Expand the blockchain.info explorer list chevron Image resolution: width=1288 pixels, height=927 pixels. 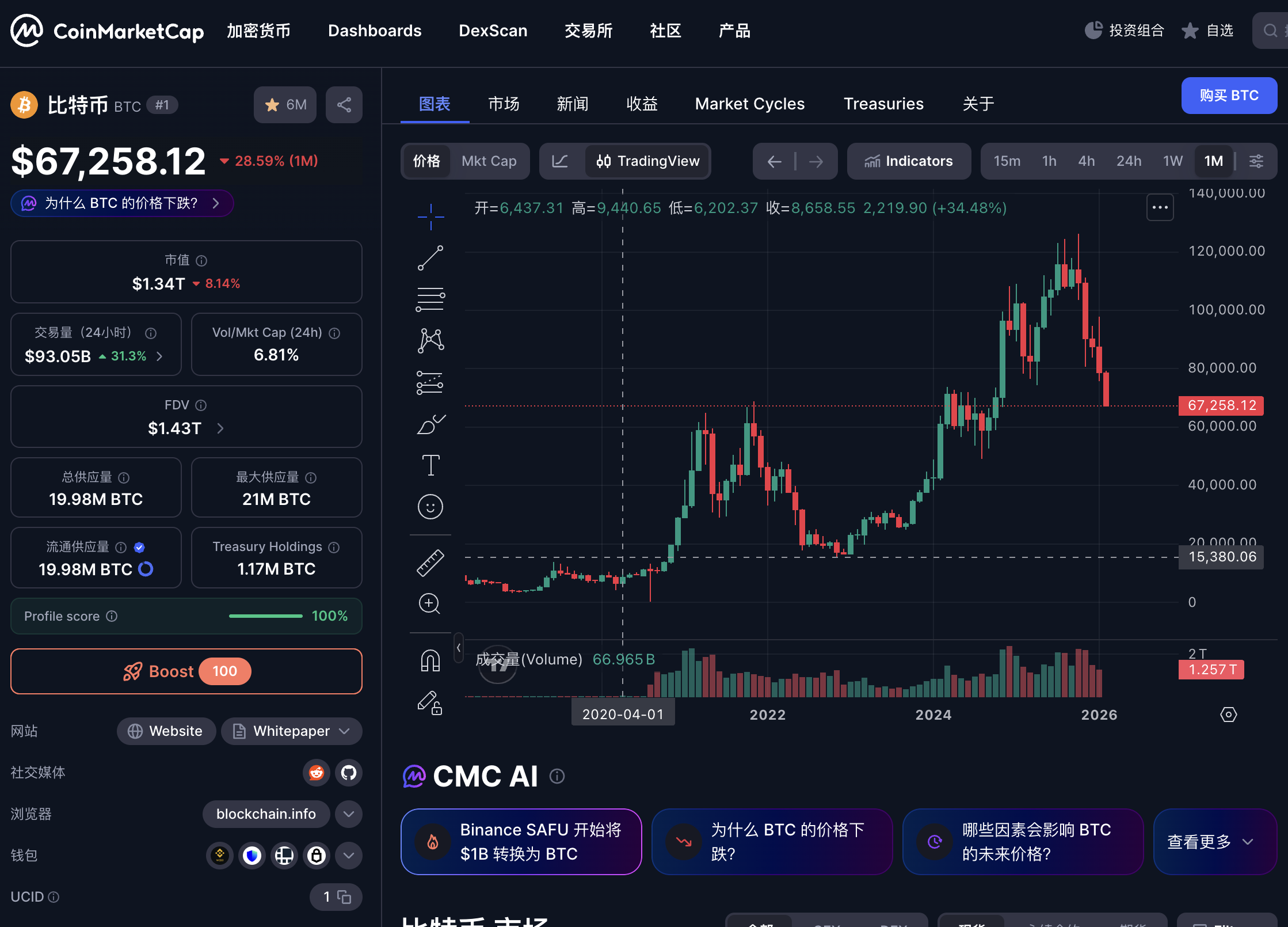tap(348, 814)
